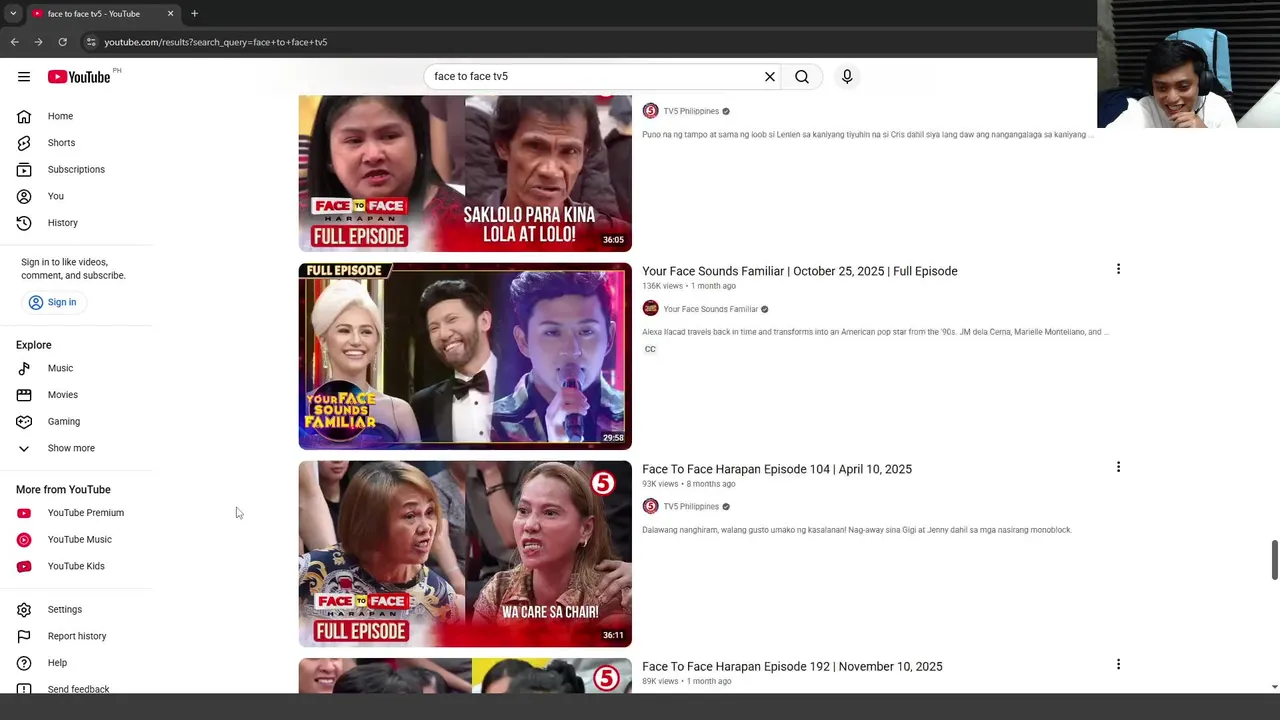Close the face to face tv5 tab
1280x720 pixels.
pos(170,14)
